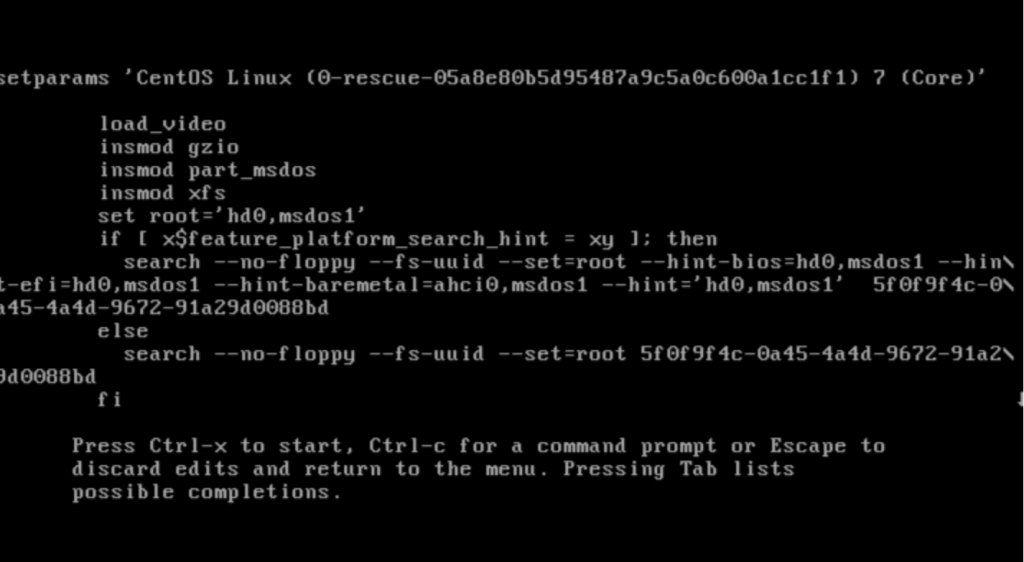This screenshot has width=1024, height=562.
Task: Click the word 'then' on if line
Action: (x=692, y=239)
